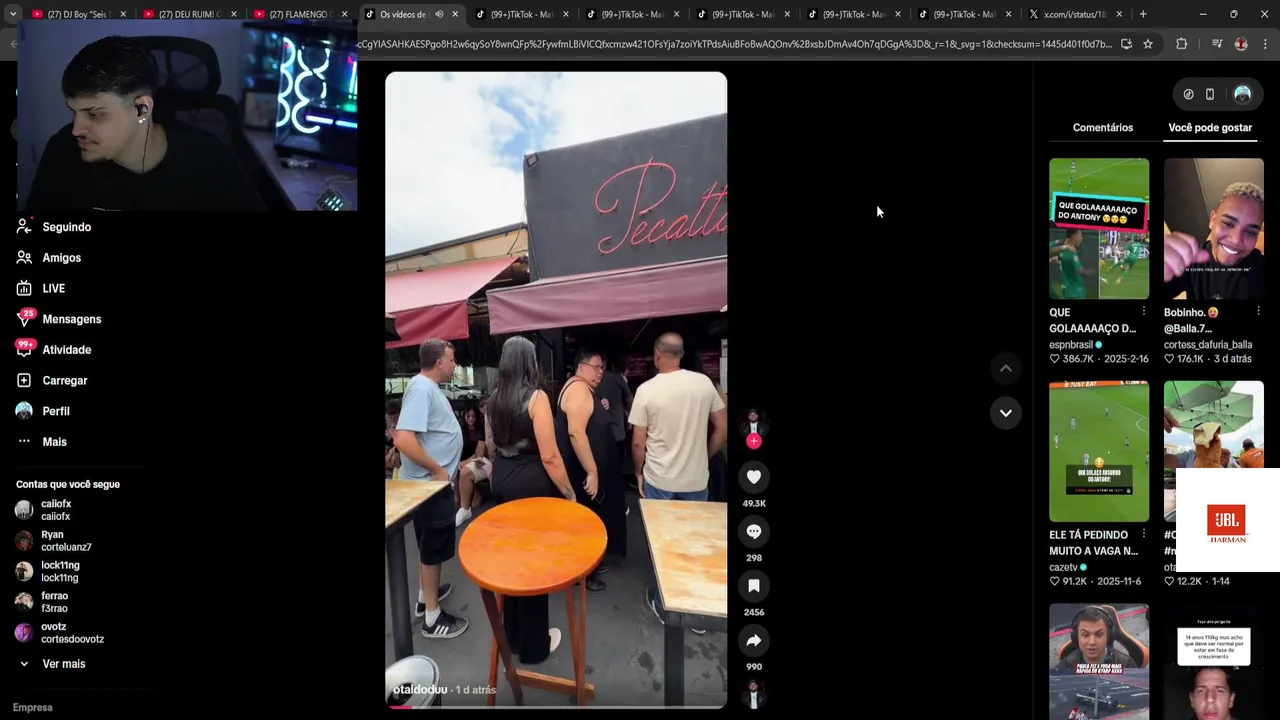Open the followed account caiiofx
Image resolution: width=1280 pixels, height=720 pixels.
click(56, 510)
